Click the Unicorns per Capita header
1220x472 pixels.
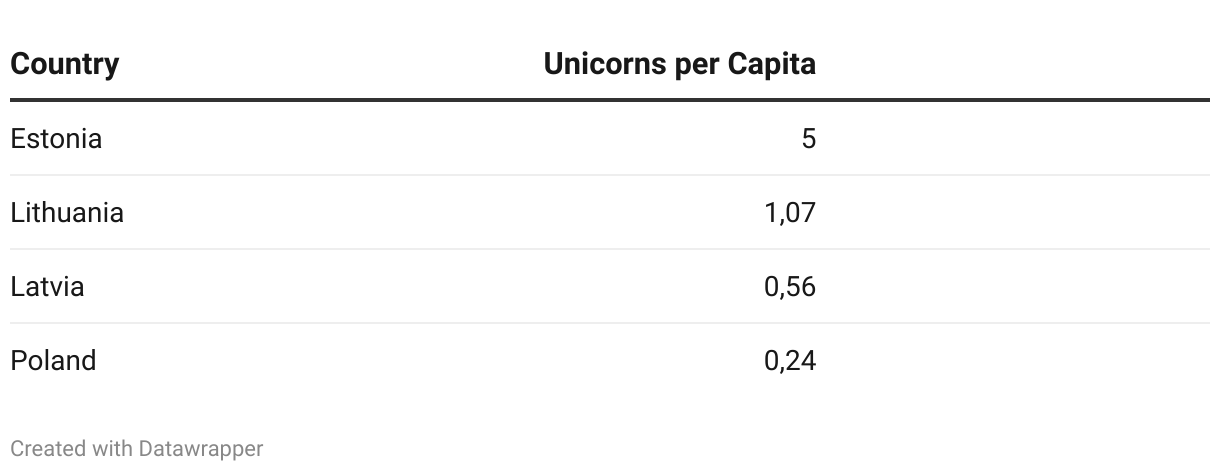coord(679,65)
